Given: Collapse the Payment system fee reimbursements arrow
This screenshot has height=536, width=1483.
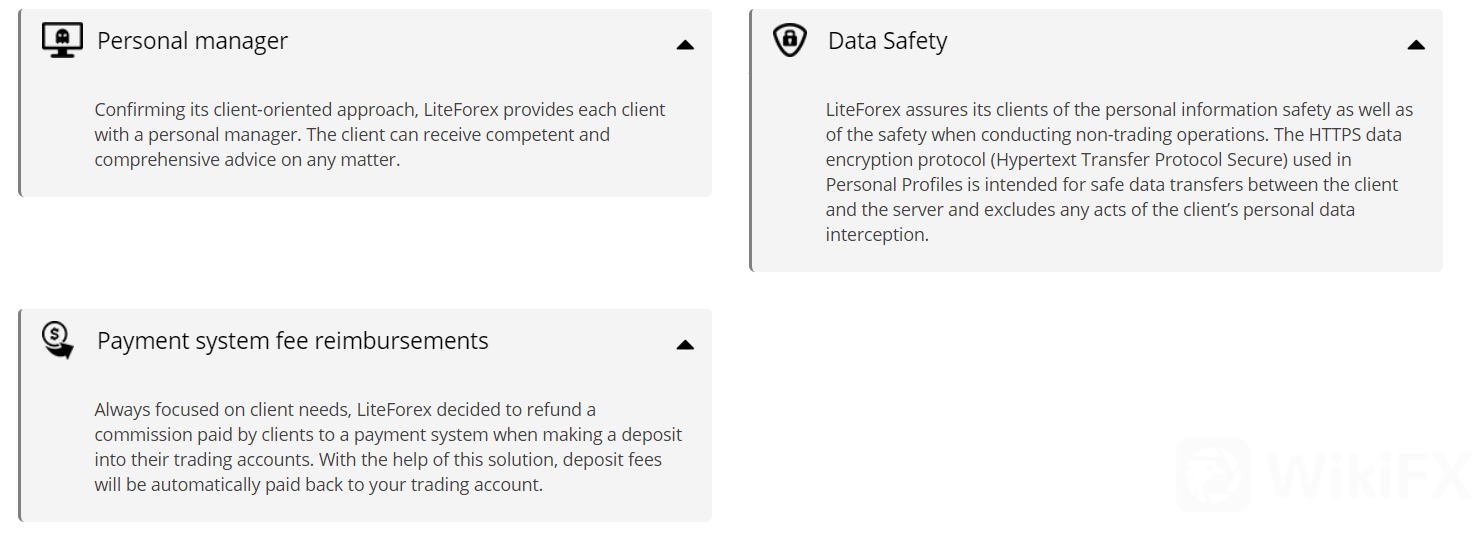Looking at the screenshot, I should tap(685, 345).
